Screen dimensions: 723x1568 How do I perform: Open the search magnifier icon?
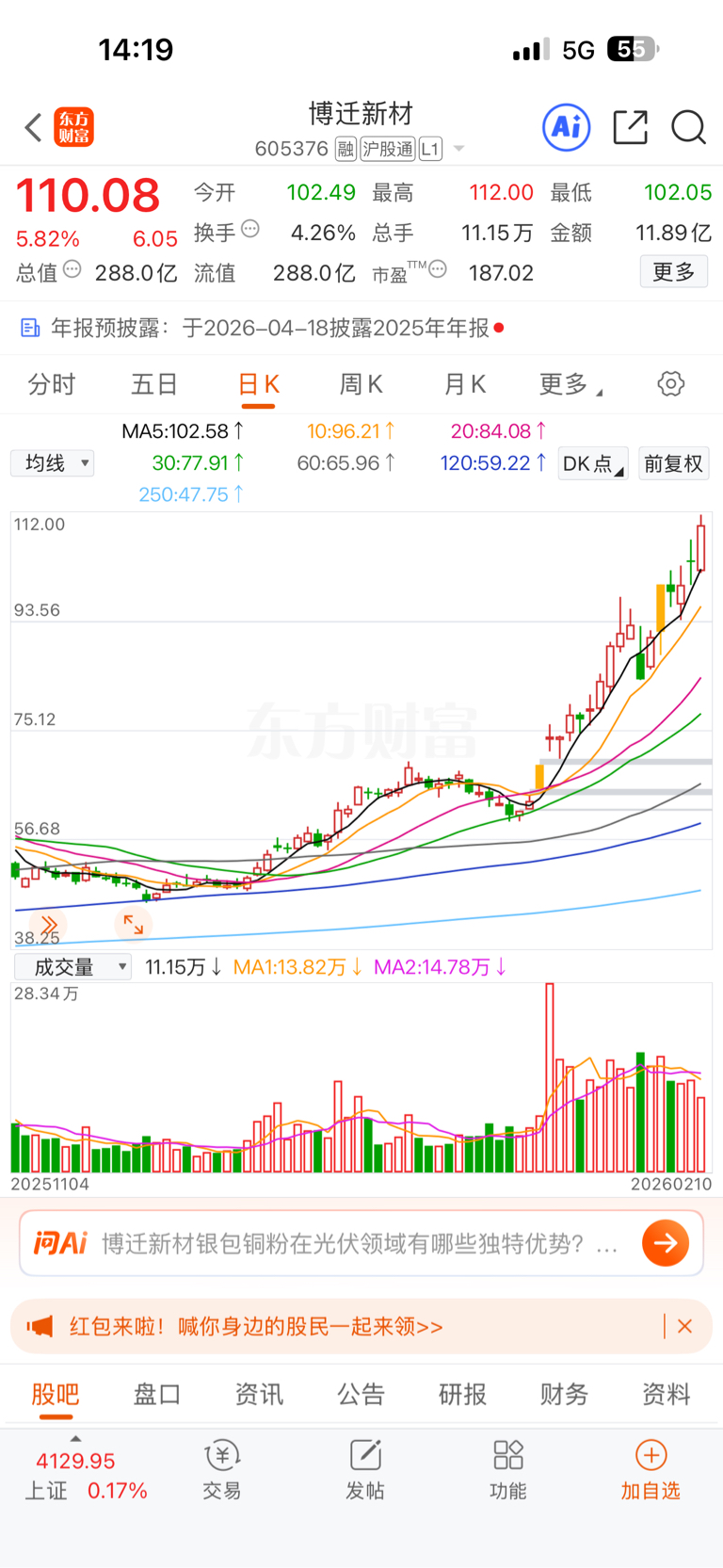[688, 127]
